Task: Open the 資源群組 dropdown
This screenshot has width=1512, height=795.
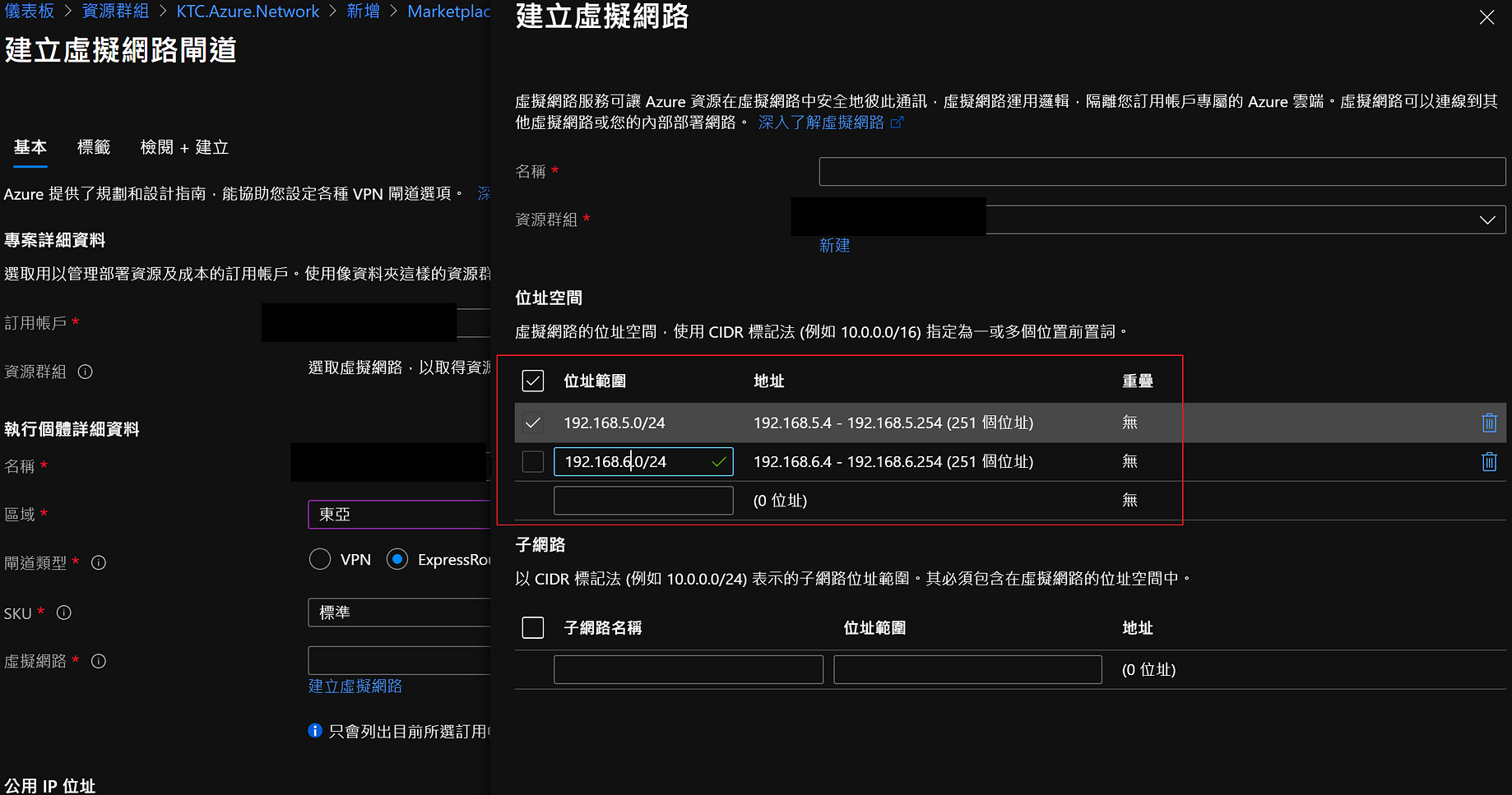Action: [x=1486, y=220]
